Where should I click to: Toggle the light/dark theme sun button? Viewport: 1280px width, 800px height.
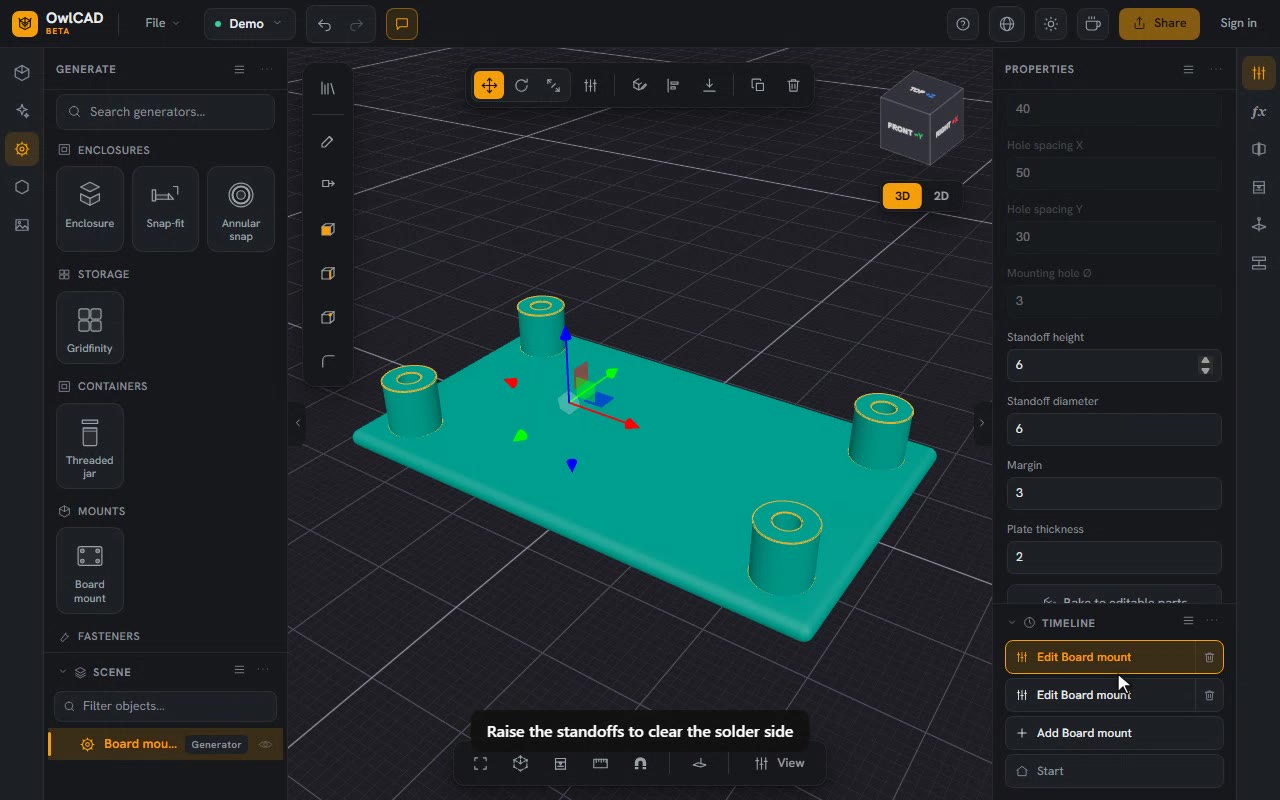tap(1051, 24)
